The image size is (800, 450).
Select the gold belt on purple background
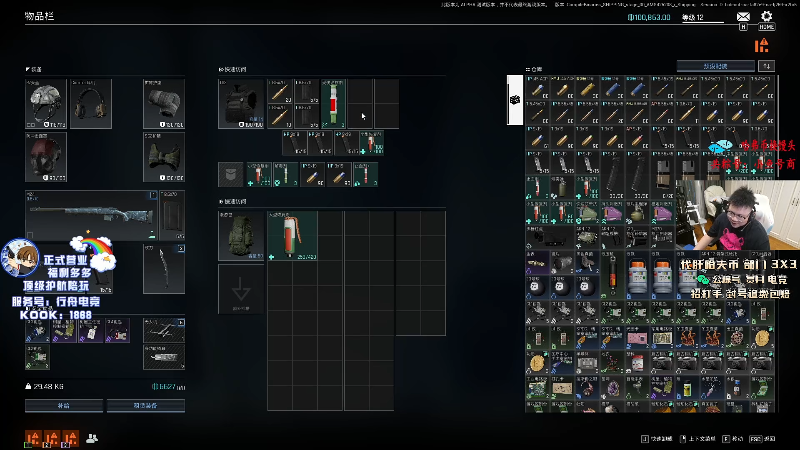537,263
